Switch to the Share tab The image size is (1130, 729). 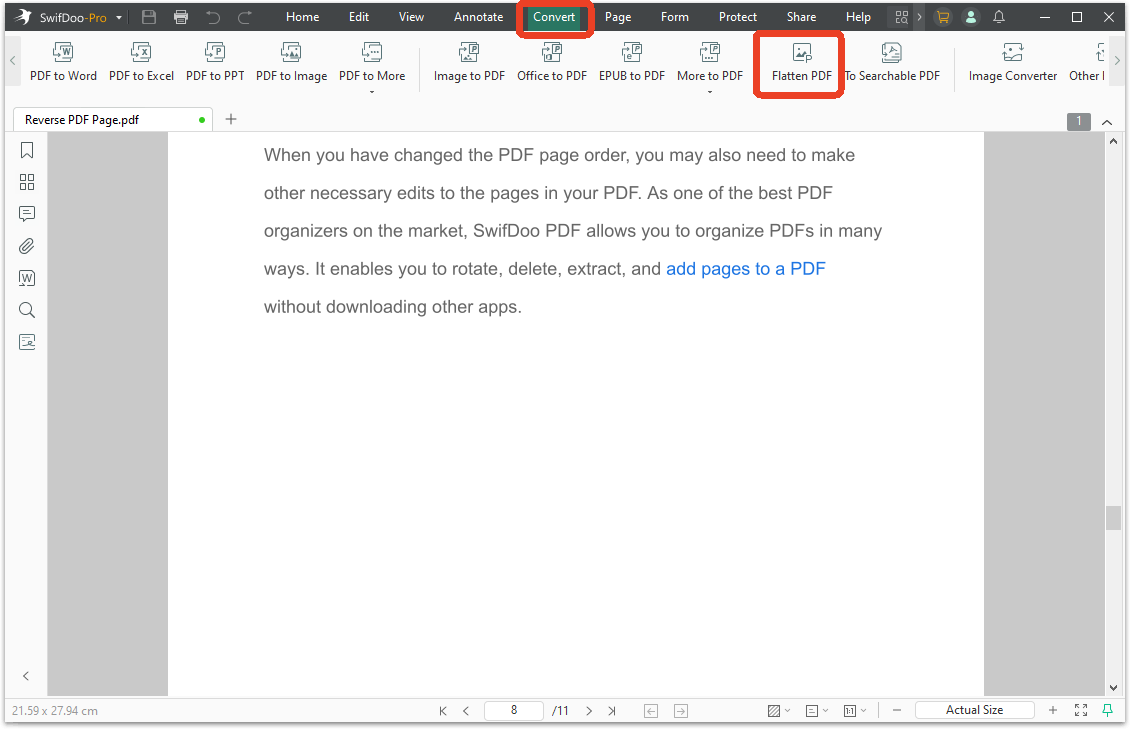point(801,17)
